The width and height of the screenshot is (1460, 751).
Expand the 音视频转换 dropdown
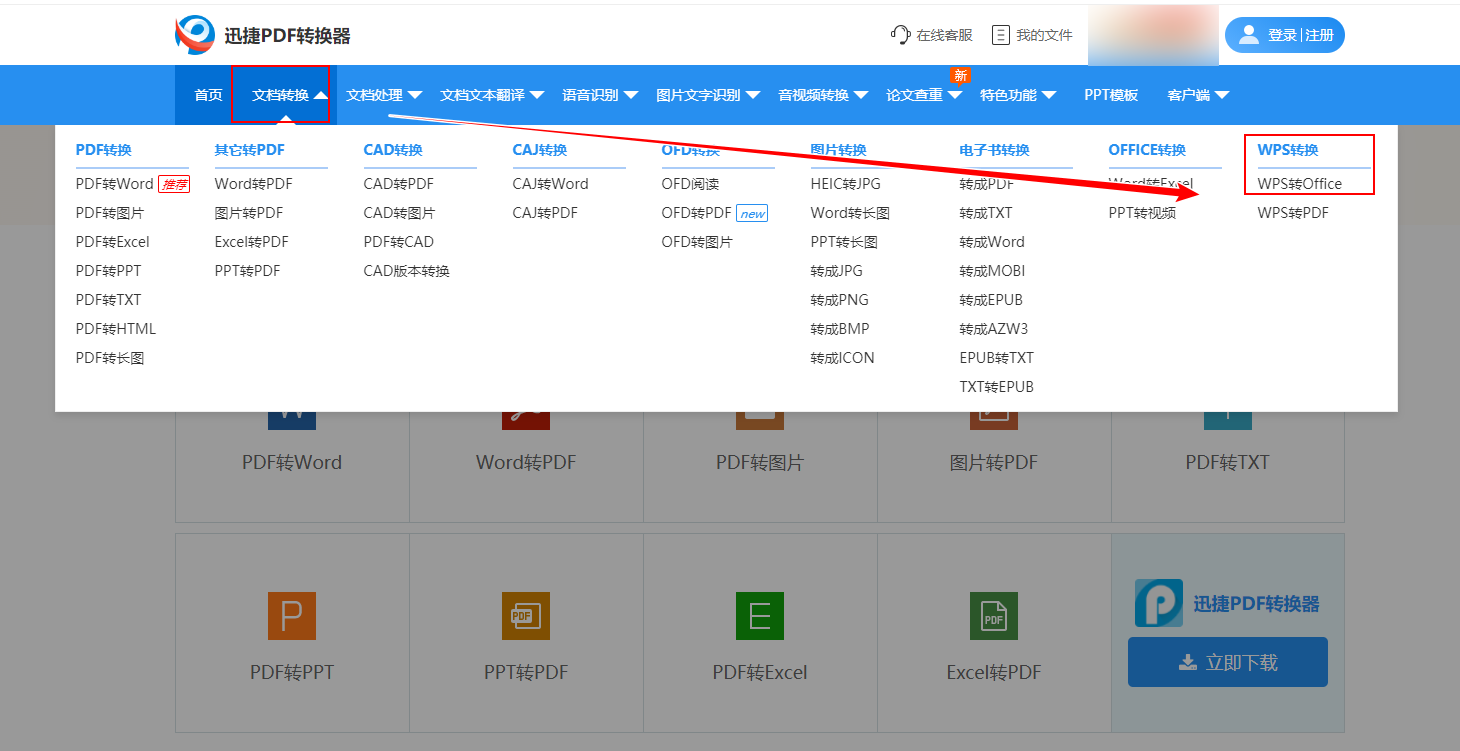[x=823, y=95]
